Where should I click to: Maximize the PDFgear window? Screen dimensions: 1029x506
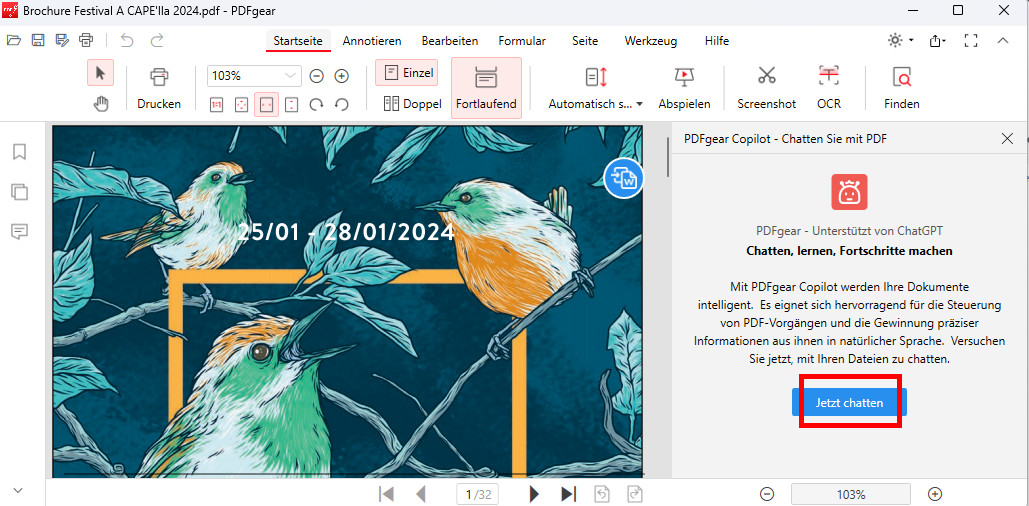[957, 10]
